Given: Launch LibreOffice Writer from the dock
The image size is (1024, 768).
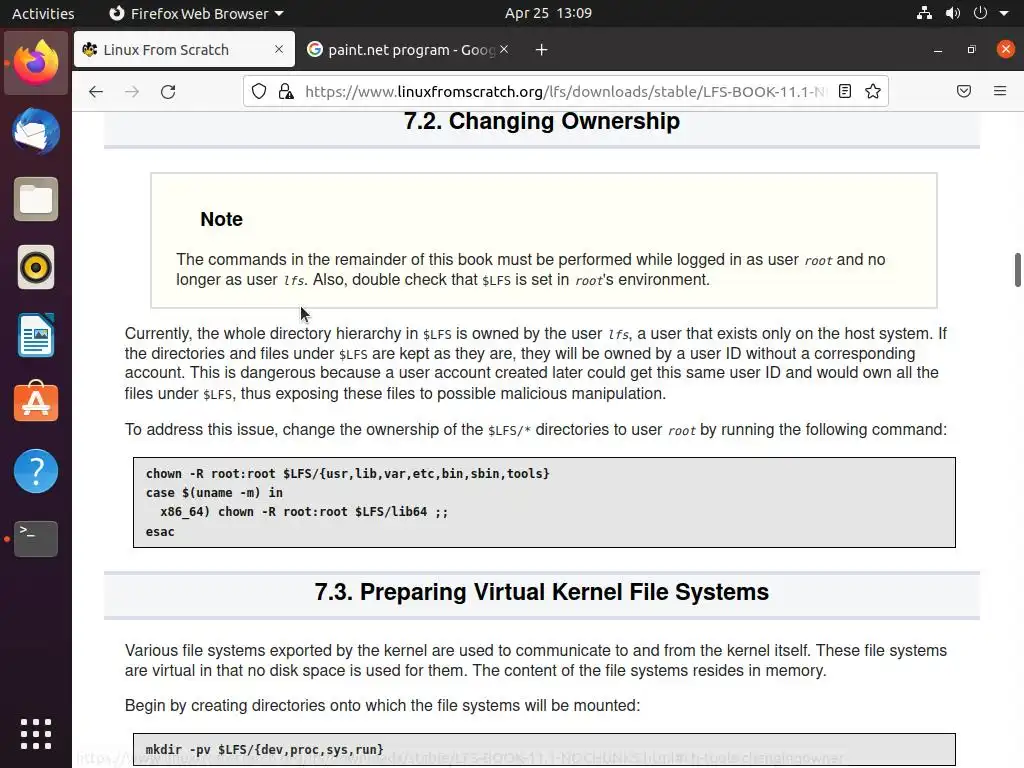Looking at the screenshot, I should coord(36,335).
